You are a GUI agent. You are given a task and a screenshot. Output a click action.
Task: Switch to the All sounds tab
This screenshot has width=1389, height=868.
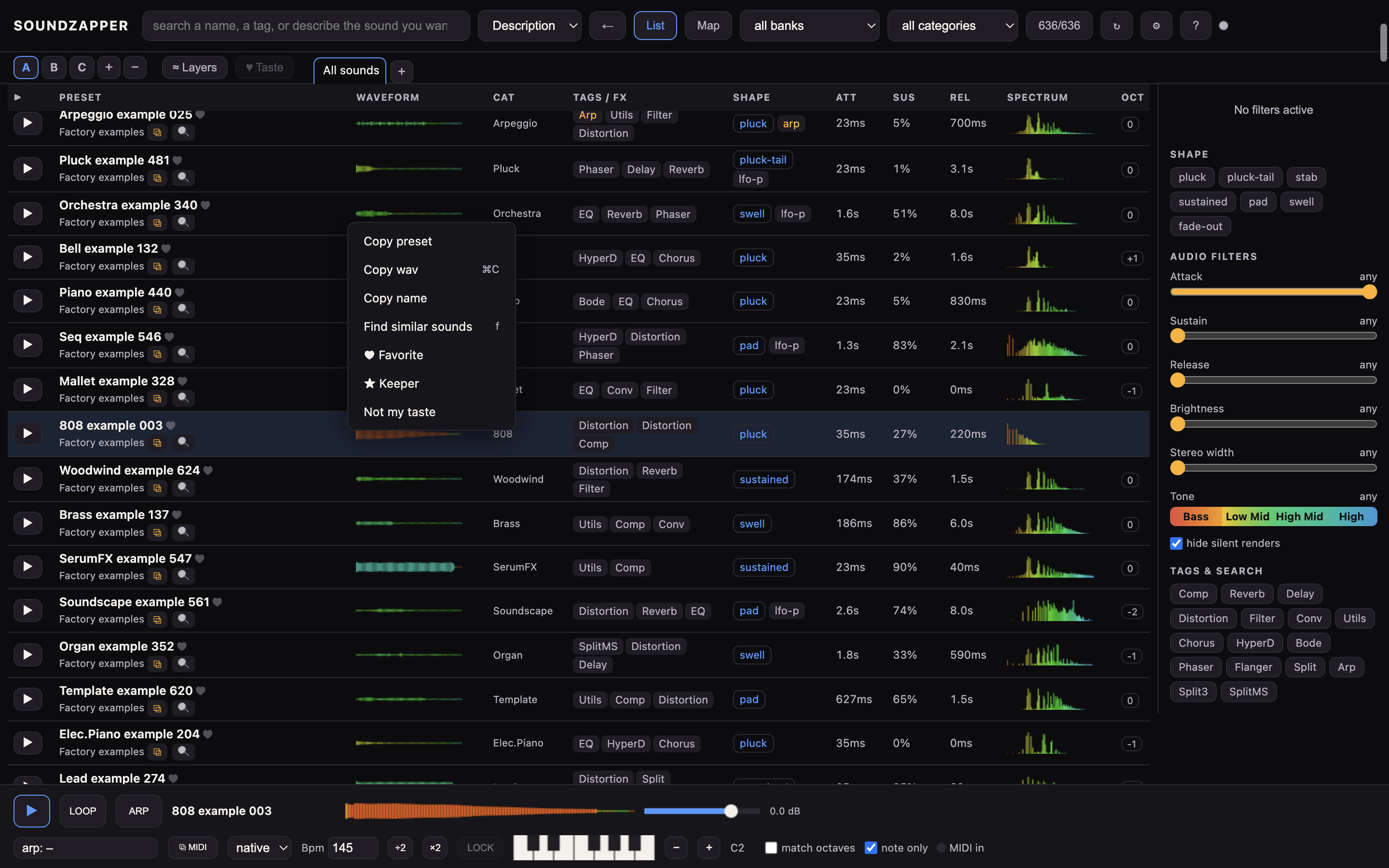click(350, 70)
